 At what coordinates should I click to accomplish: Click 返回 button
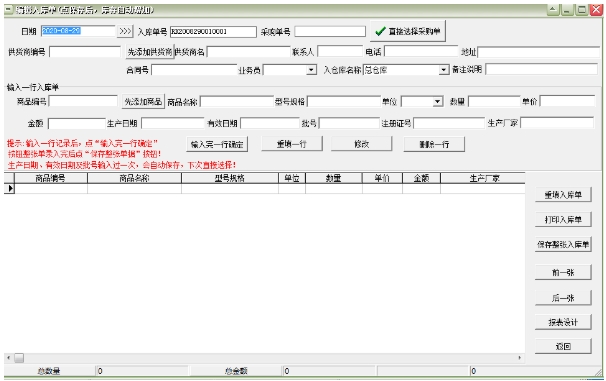tap(563, 347)
